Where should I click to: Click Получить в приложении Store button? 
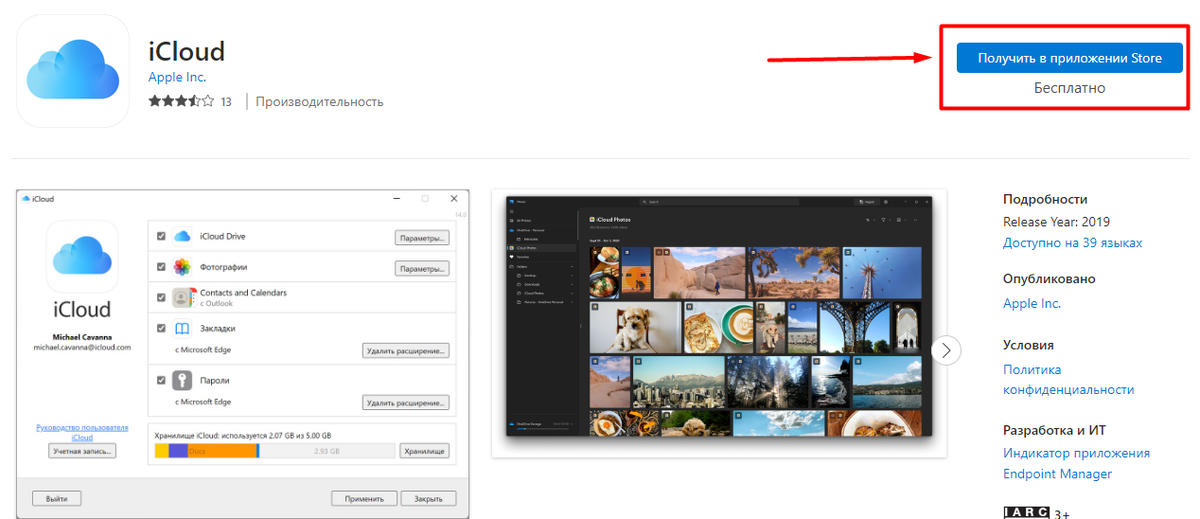[x=1069, y=58]
